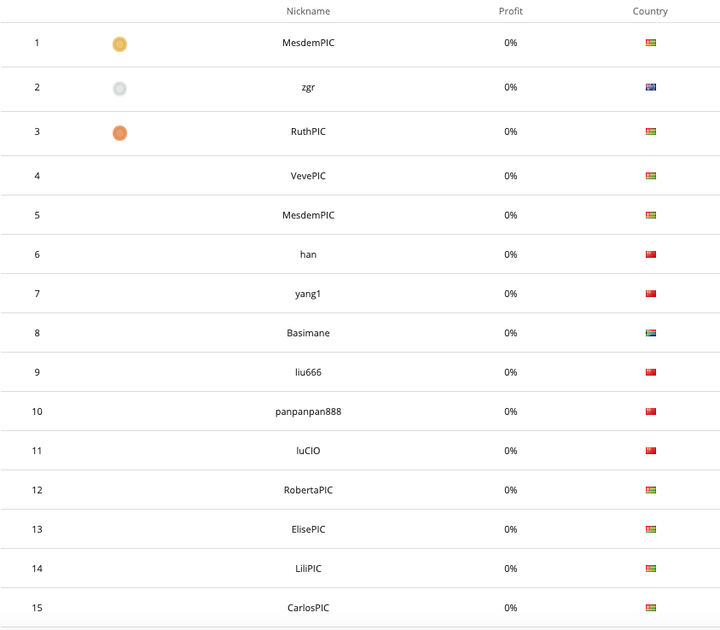
Task: Click the flag next to CarlosPIC
Action: click(650, 607)
